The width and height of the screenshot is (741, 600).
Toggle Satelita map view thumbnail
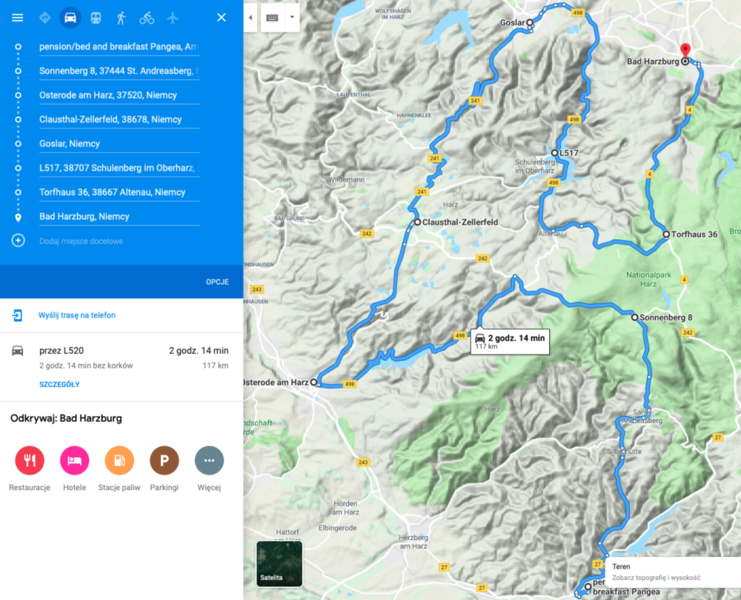[x=279, y=563]
